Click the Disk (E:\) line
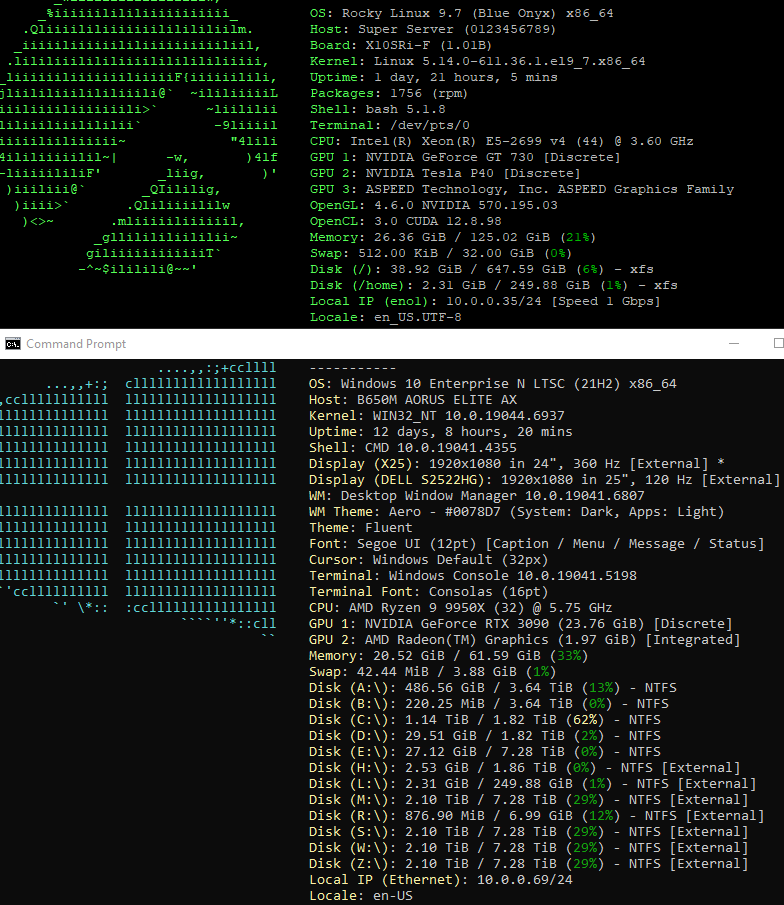 tap(484, 752)
